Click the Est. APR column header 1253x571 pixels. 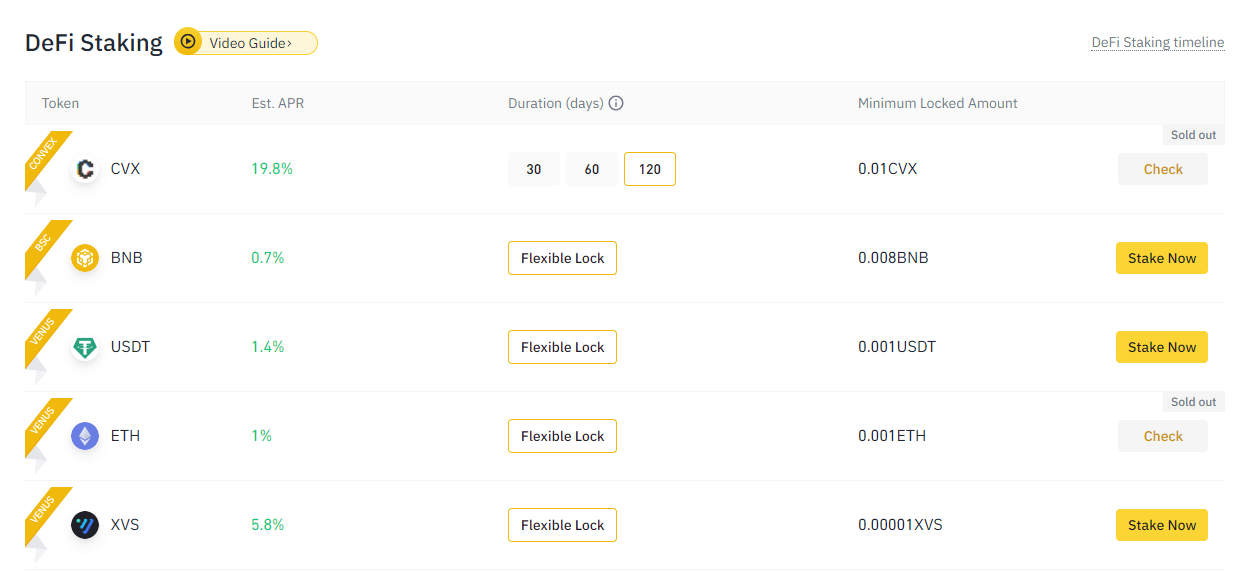(278, 103)
